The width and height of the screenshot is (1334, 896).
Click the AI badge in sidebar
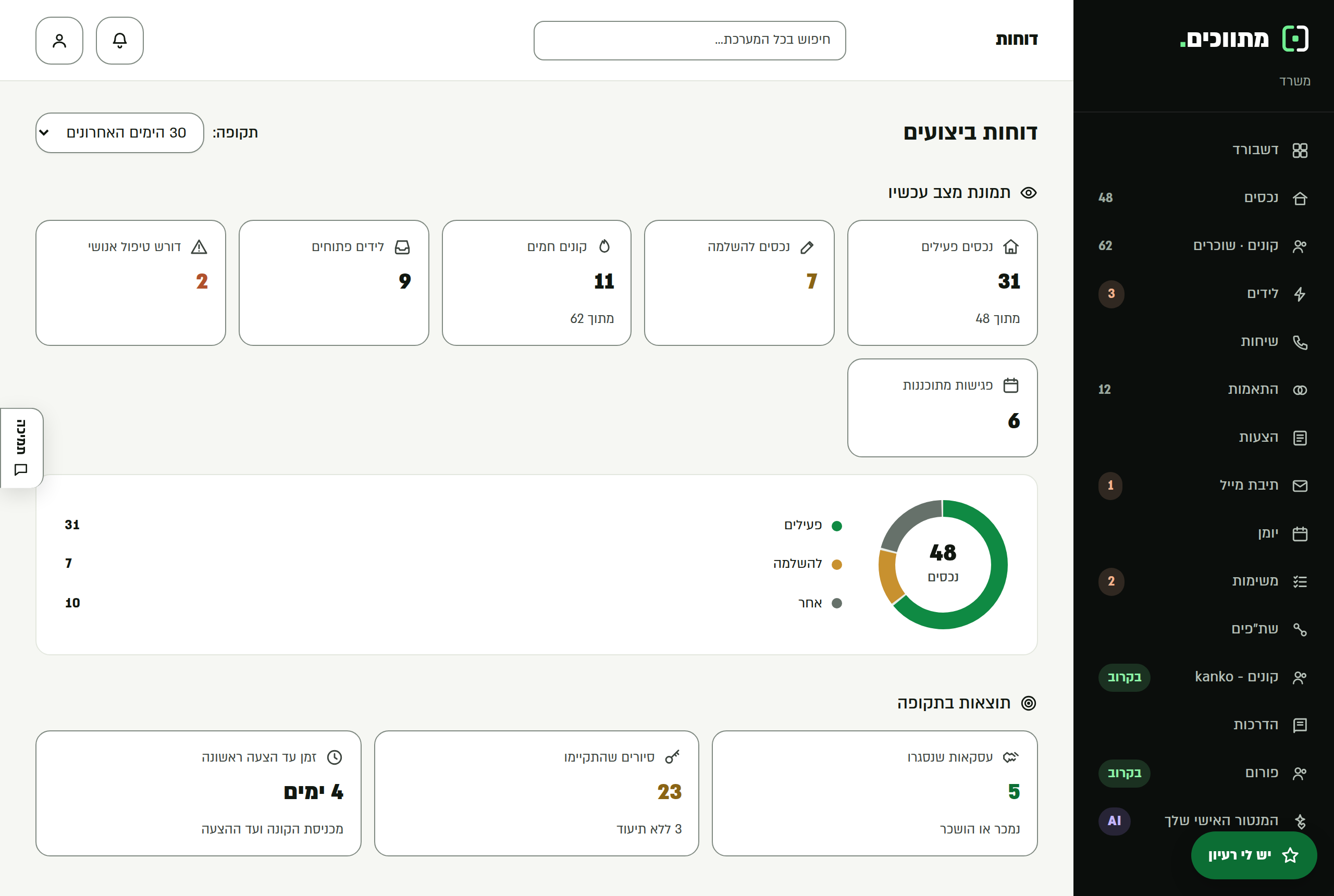pos(1114,821)
